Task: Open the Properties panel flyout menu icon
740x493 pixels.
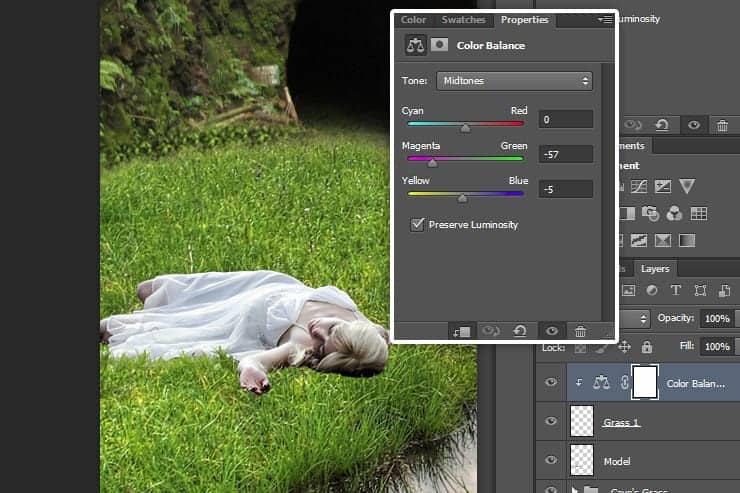Action: pos(605,19)
